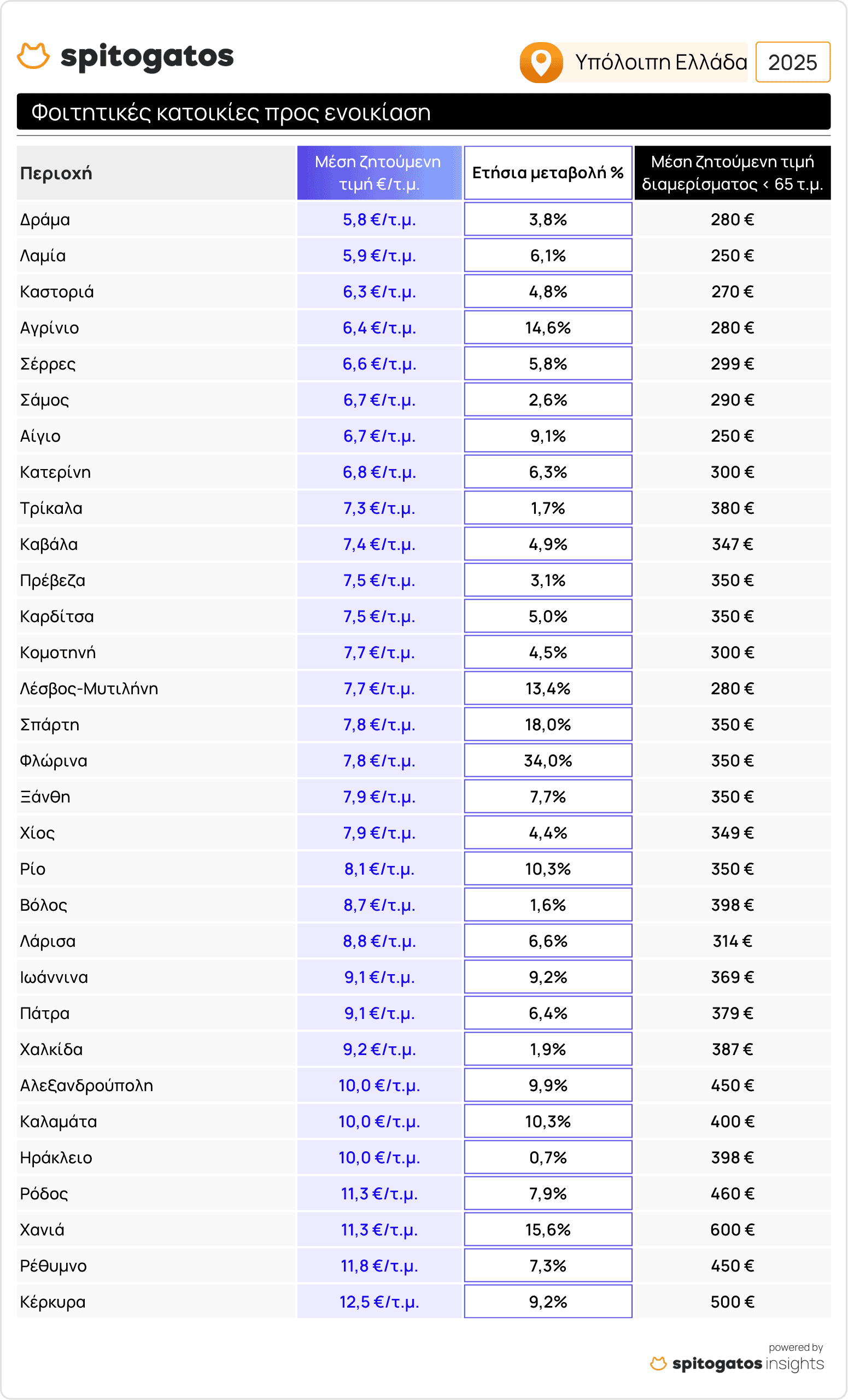This screenshot has width=848, height=1400.
Task: Select the Δράμα row name
Action: [45, 220]
